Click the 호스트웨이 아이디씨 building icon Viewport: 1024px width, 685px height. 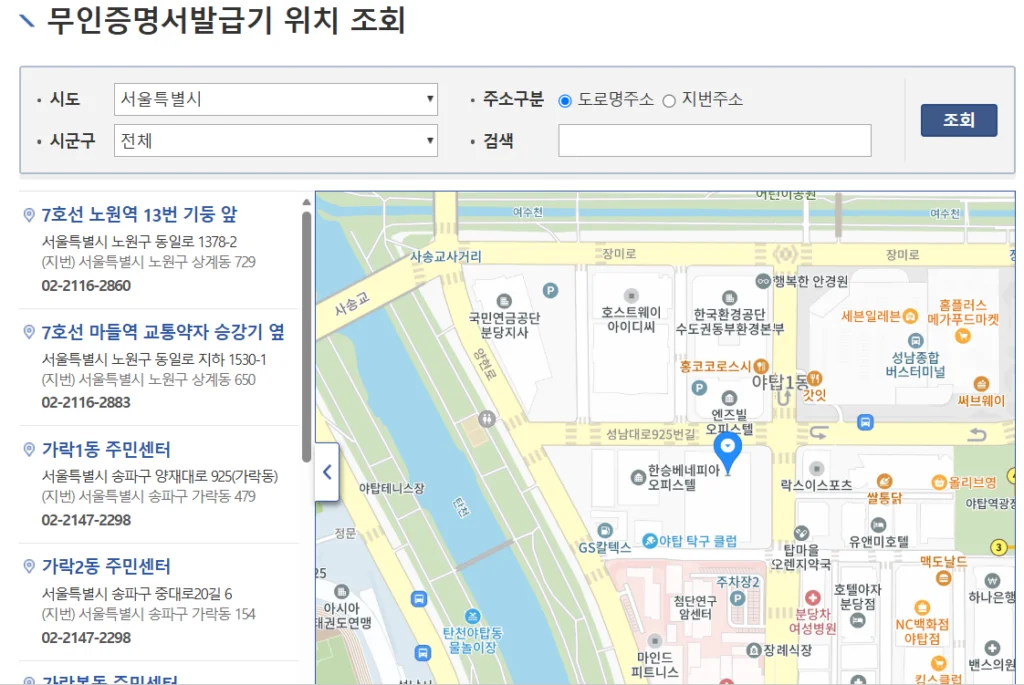(x=631, y=296)
